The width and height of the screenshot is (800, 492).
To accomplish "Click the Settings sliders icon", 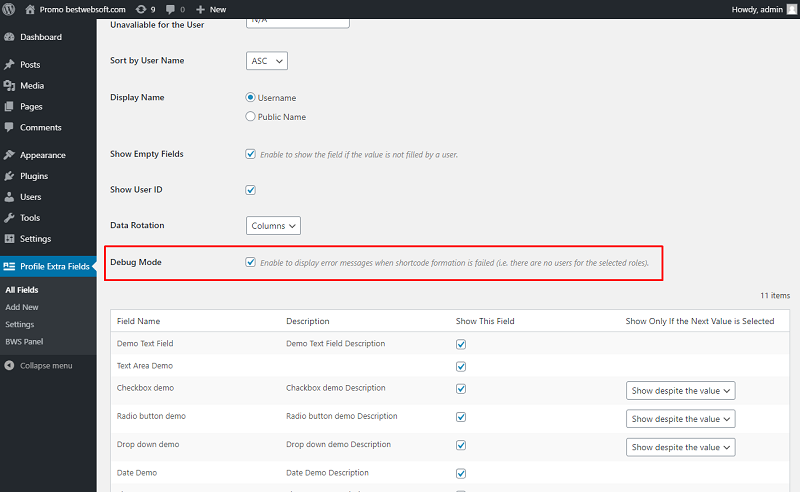I will (9, 238).
